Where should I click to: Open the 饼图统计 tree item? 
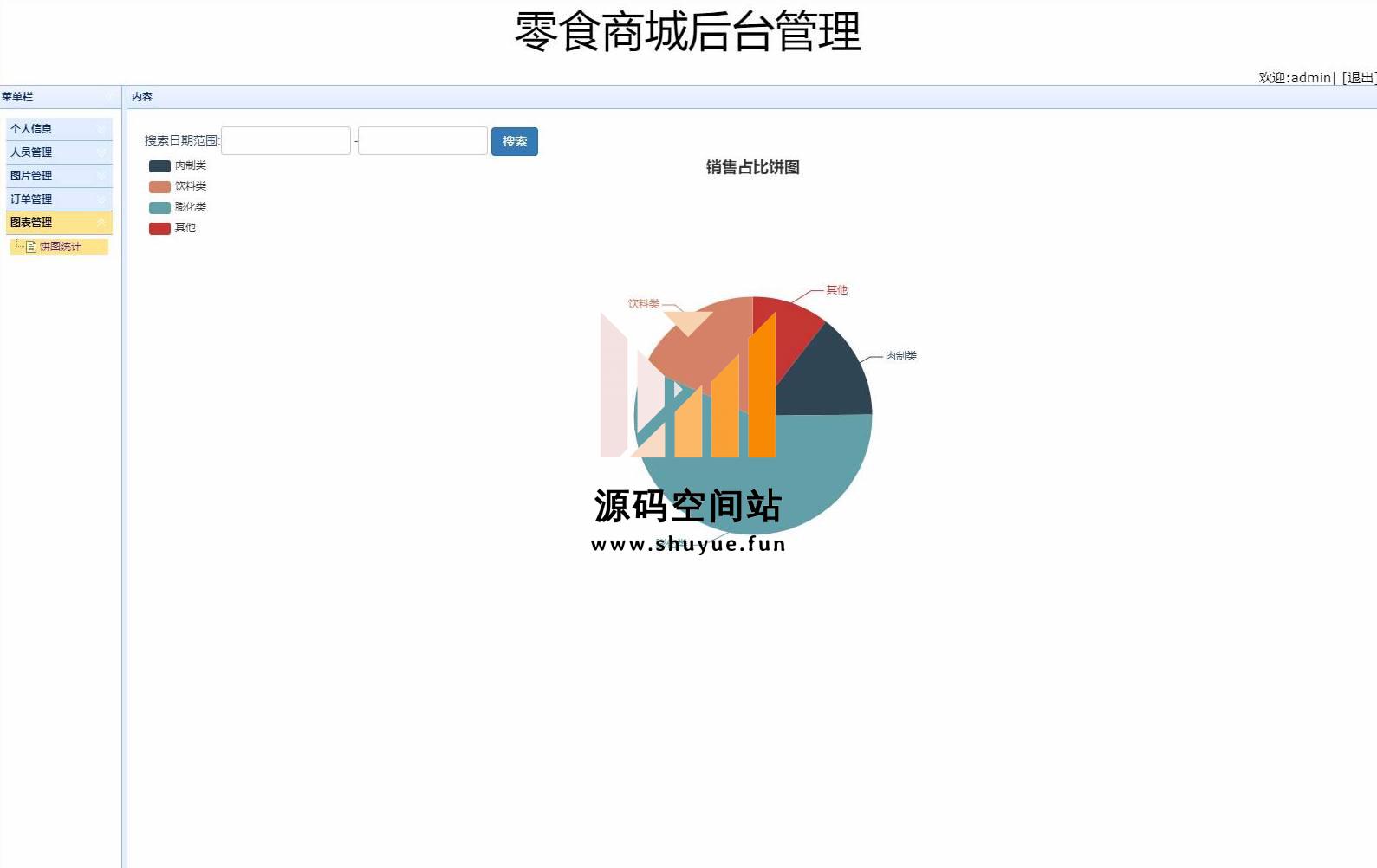click(60, 247)
